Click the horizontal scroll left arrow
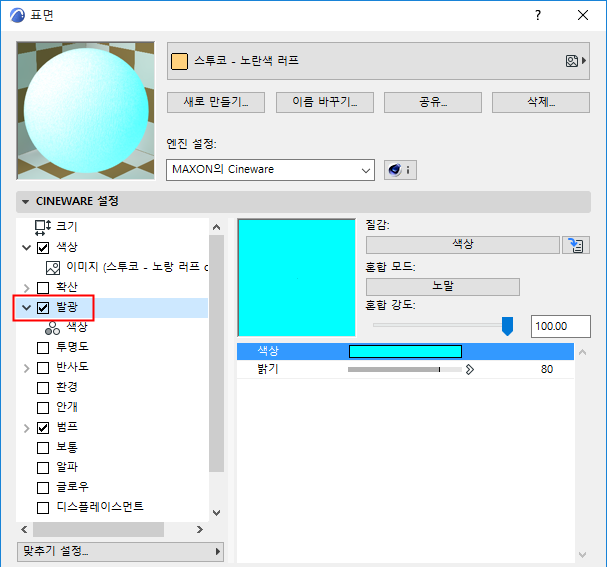607x567 pixels. (x=24, y=529)
